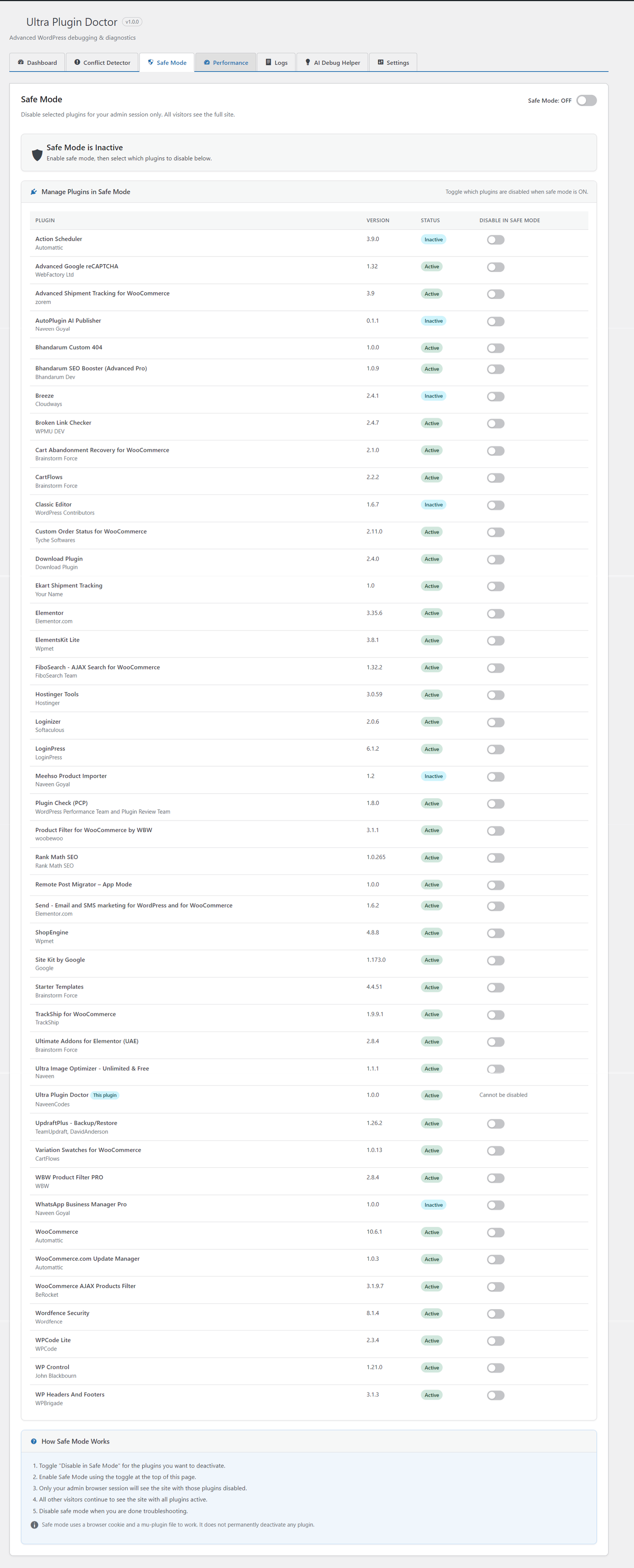Click the Broken Link Checker plugin name
634x1568 pixels.
pyautogui.click(x=63, y=422)
